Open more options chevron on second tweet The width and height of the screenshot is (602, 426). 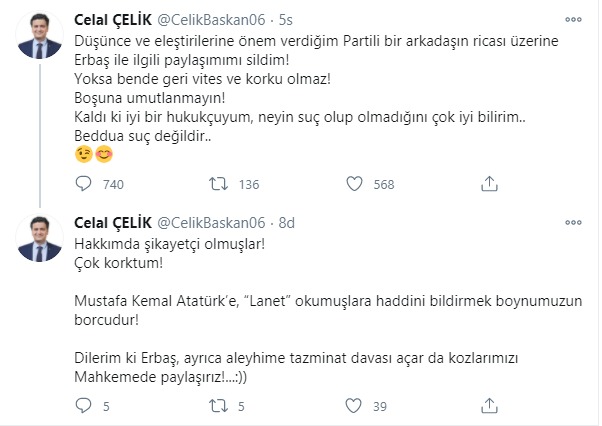tap(572, 222)
